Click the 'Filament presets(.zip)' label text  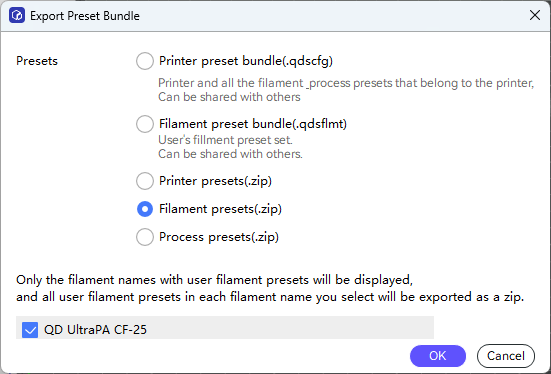[x=220, y=209]
